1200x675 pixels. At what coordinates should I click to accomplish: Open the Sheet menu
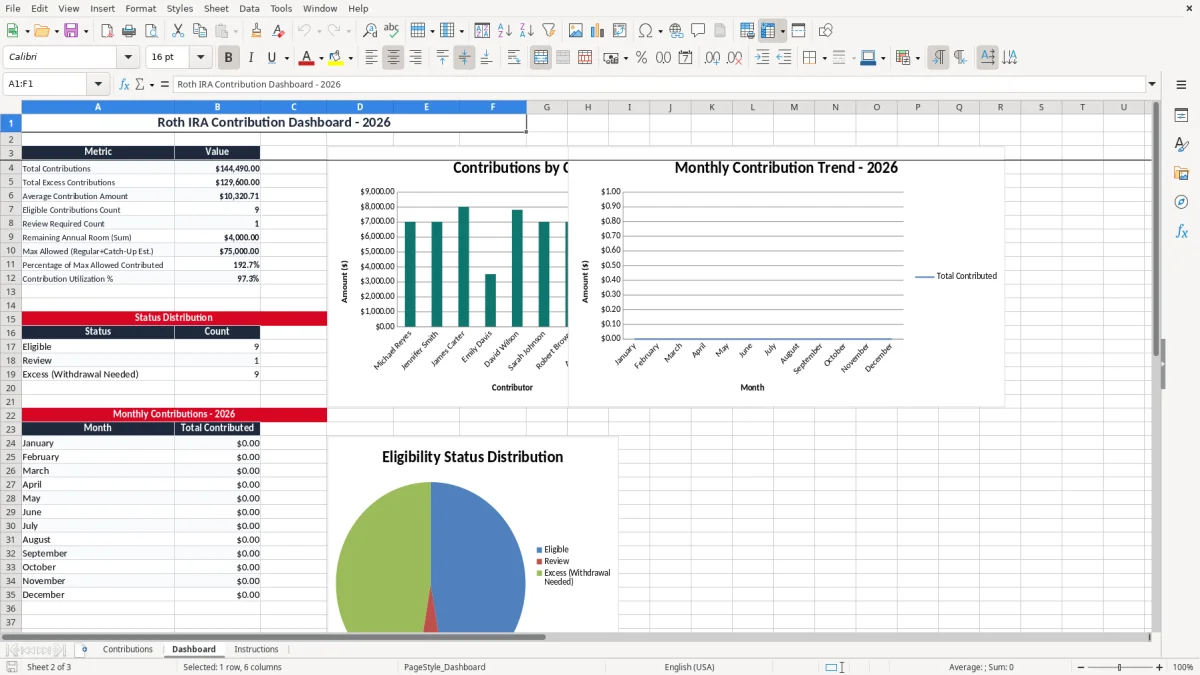click(x=216, y=8)
